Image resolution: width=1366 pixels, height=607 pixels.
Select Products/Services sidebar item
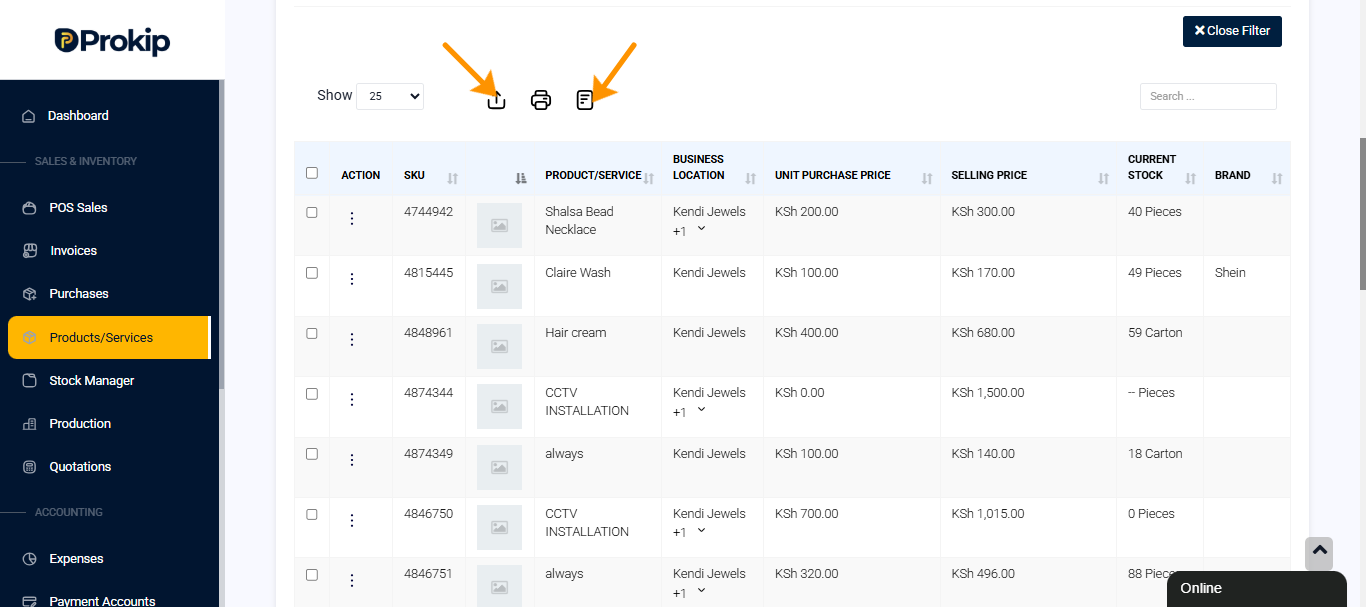[x=110, y=338]
